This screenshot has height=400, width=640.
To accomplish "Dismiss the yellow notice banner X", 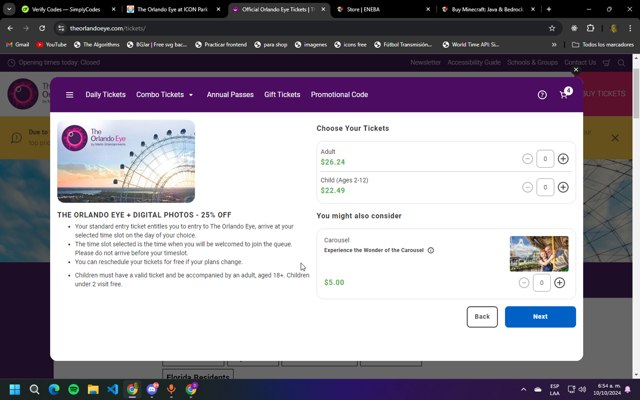I will point(615,138).
